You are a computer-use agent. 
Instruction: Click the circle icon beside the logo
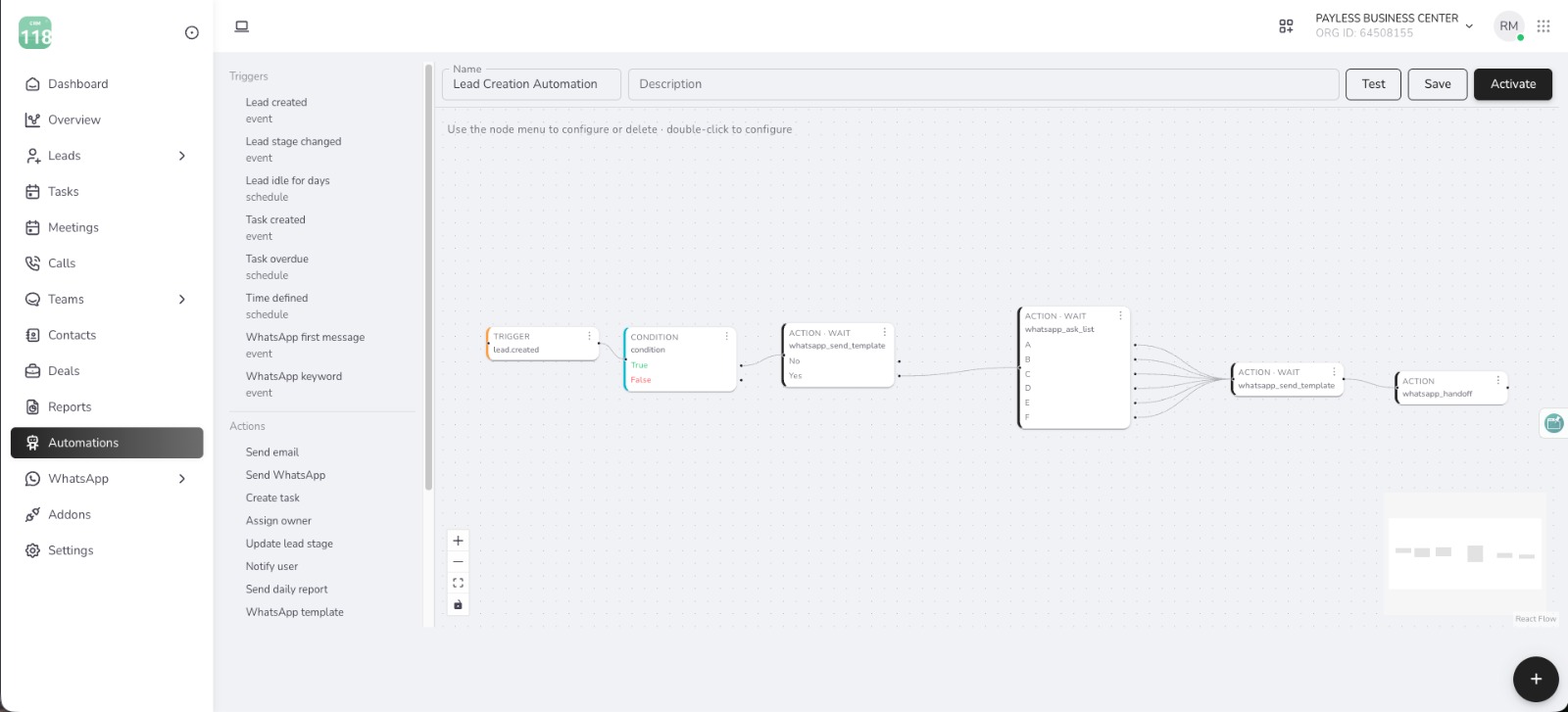(192, 33)
